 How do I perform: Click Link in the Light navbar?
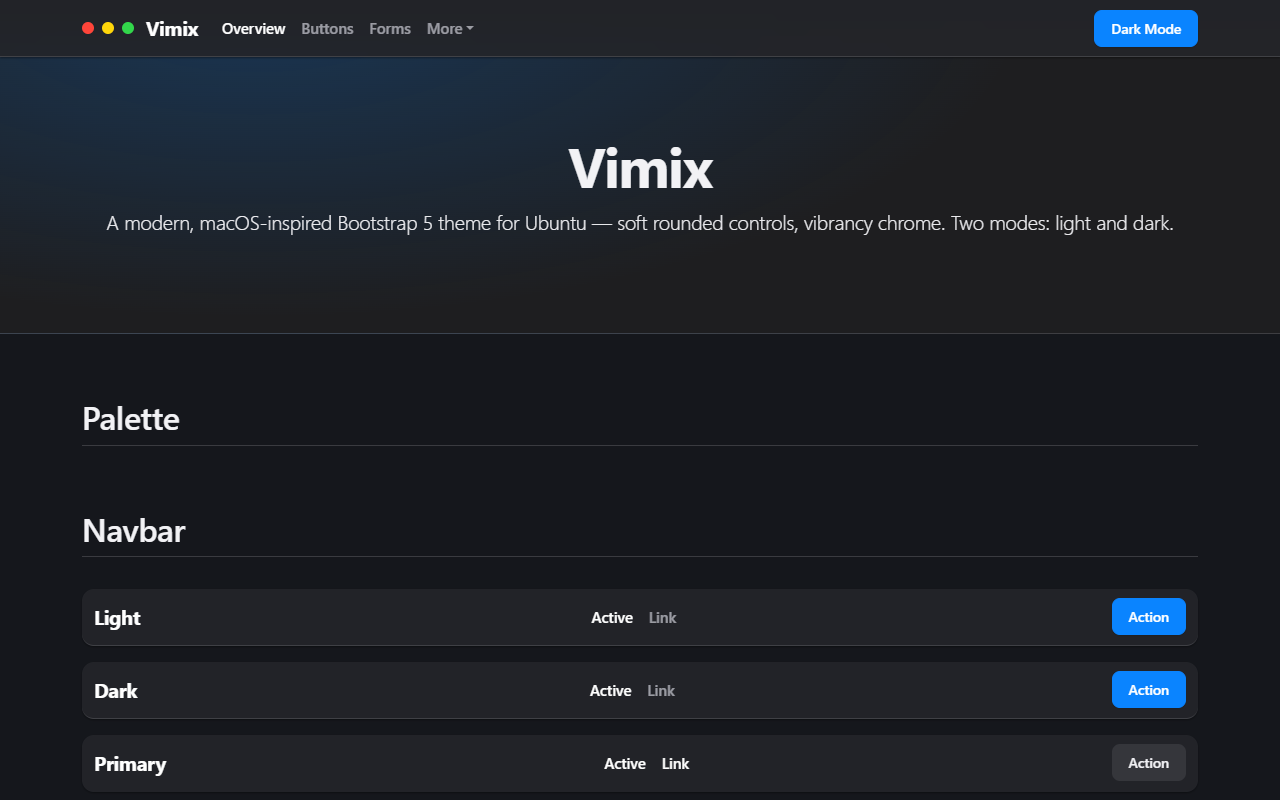coord(662,618)
